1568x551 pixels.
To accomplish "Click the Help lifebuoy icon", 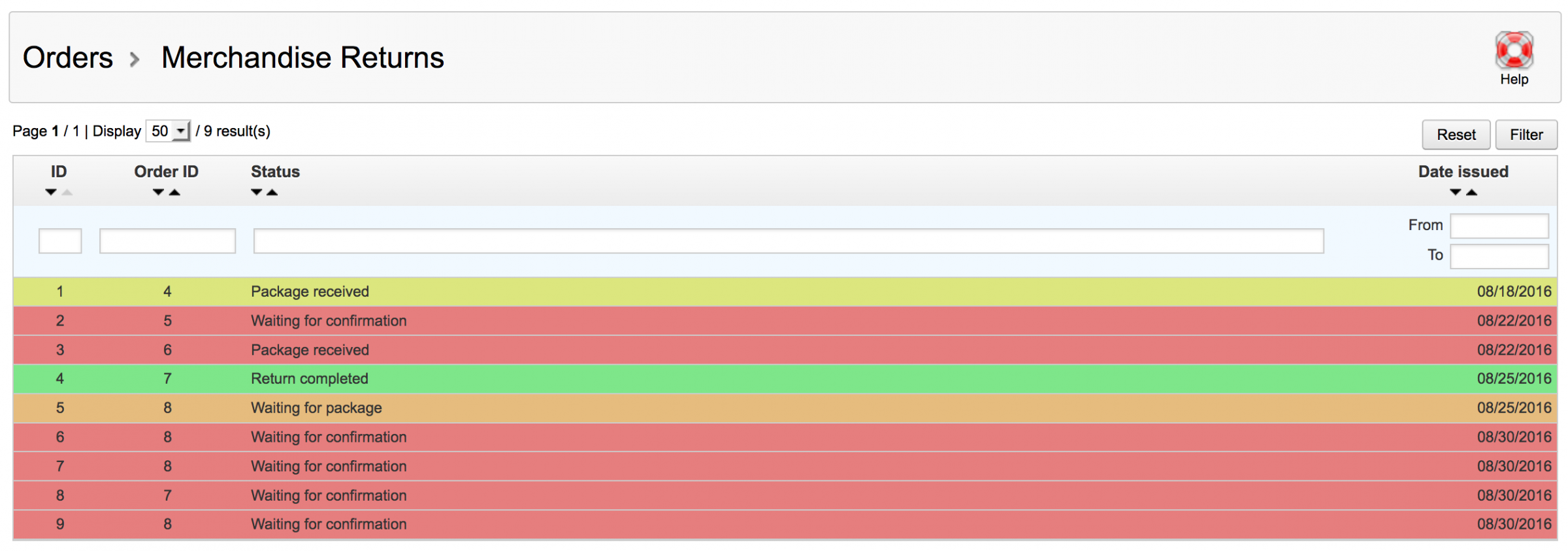I will click(x=1513, y=50).
